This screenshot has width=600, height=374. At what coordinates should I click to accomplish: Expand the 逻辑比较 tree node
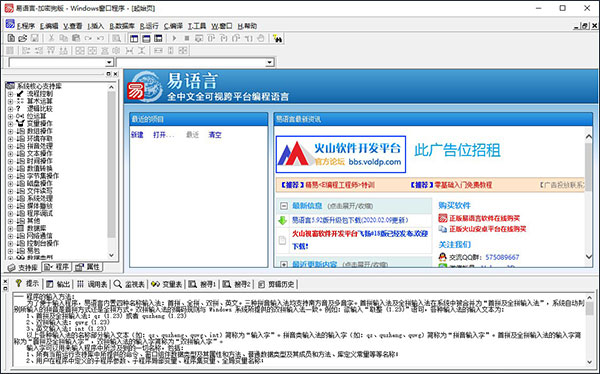pos(10,109)
